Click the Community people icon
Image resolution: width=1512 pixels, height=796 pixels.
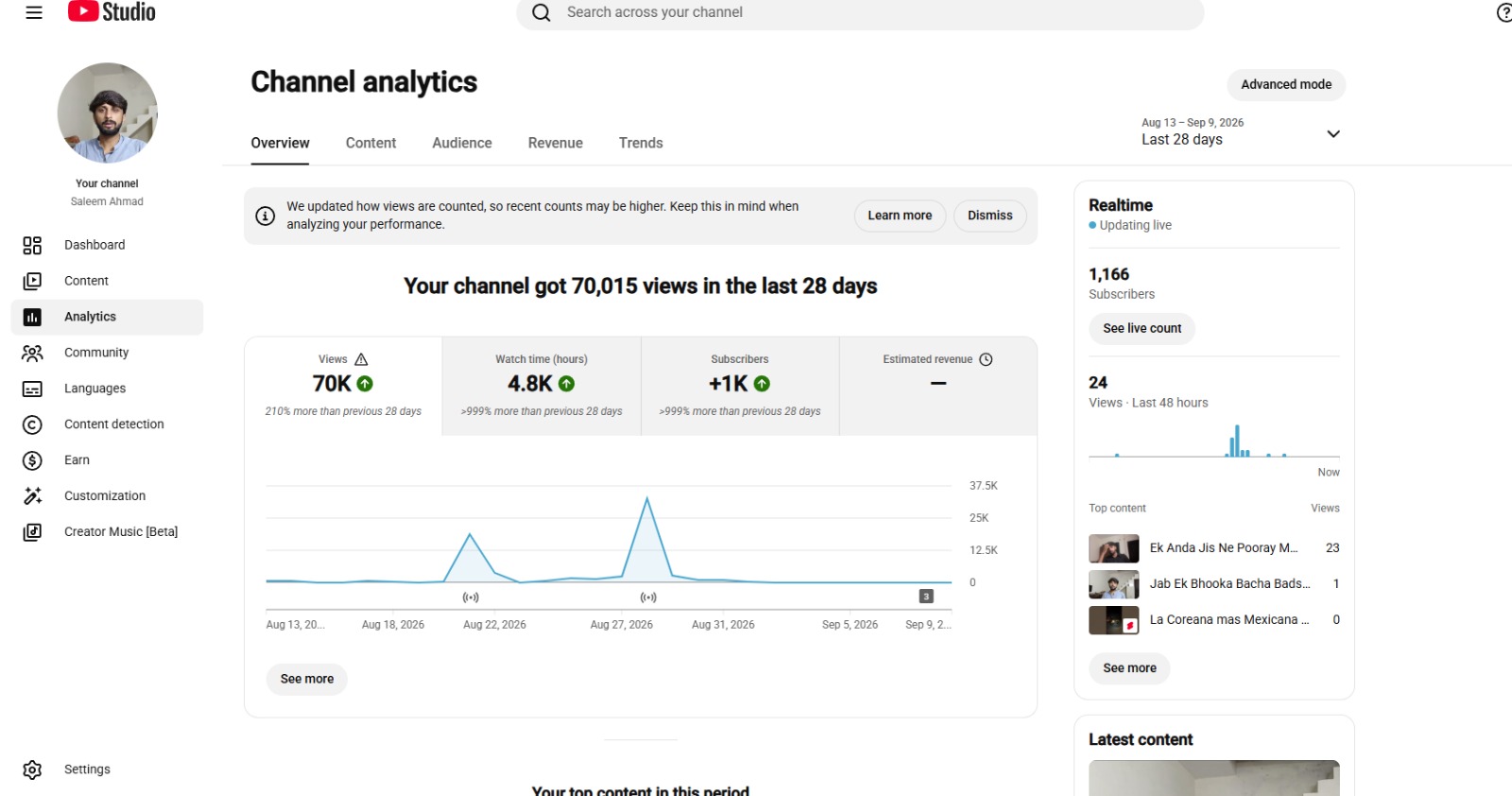coord(32,354)
